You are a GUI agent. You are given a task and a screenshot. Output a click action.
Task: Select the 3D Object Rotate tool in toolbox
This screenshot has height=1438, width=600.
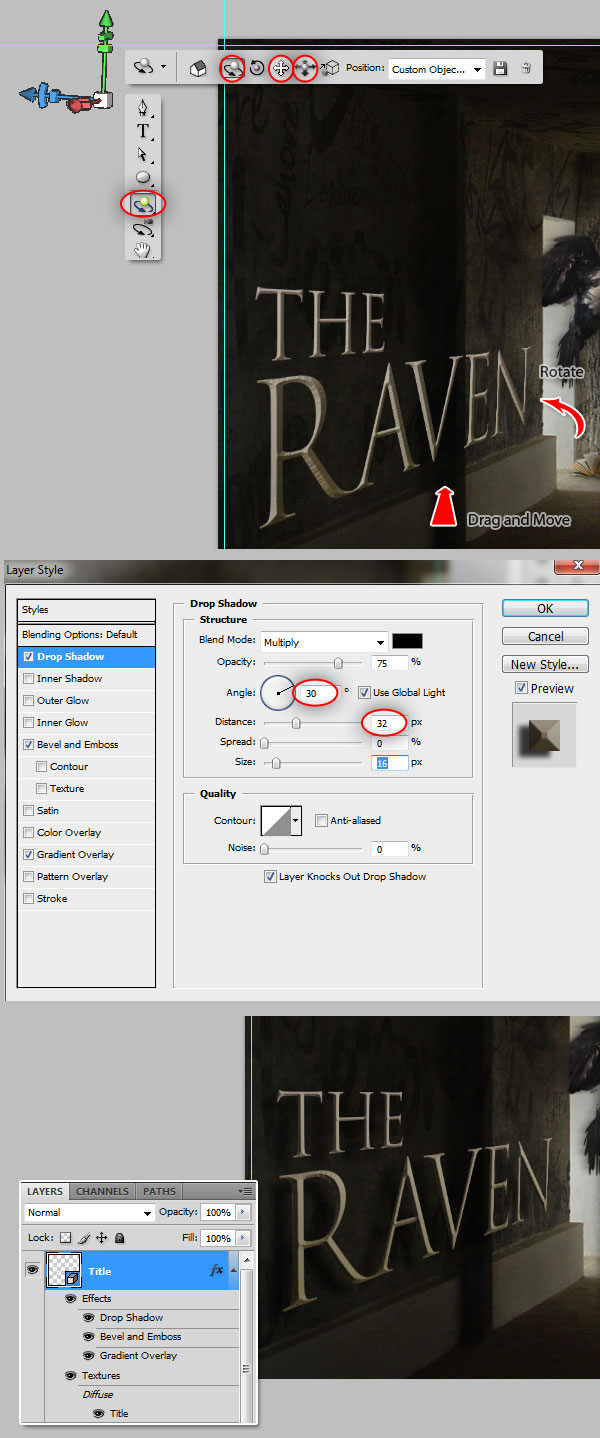(143, 203)
